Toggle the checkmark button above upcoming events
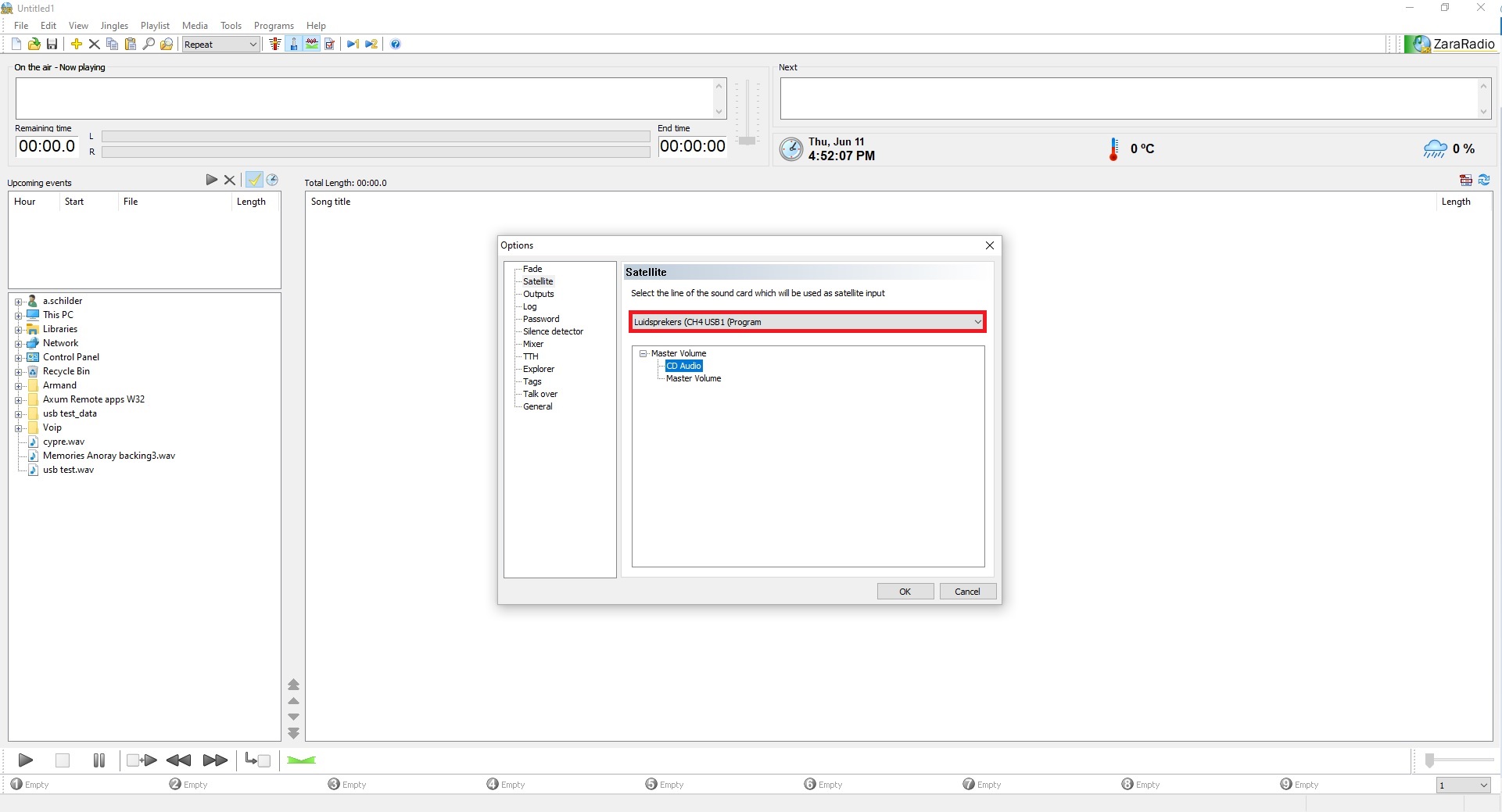1502x812 pixels. (254, 180)
